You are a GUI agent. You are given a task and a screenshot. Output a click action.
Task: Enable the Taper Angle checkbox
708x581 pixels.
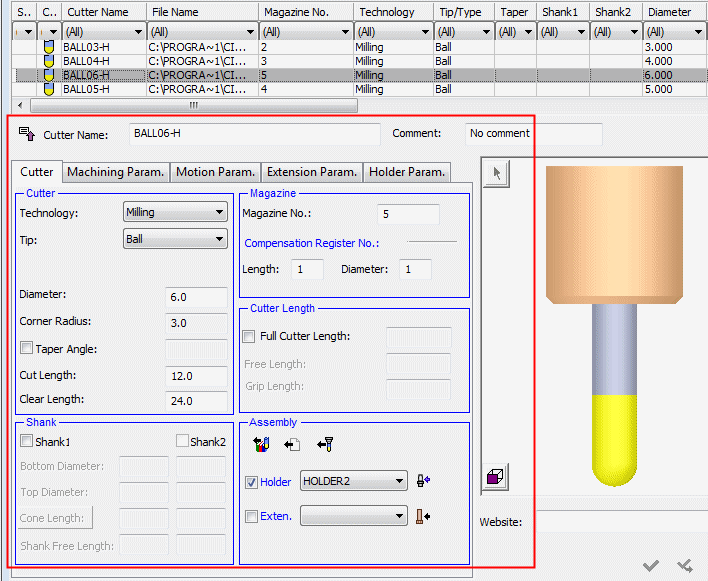pos(27,349)
